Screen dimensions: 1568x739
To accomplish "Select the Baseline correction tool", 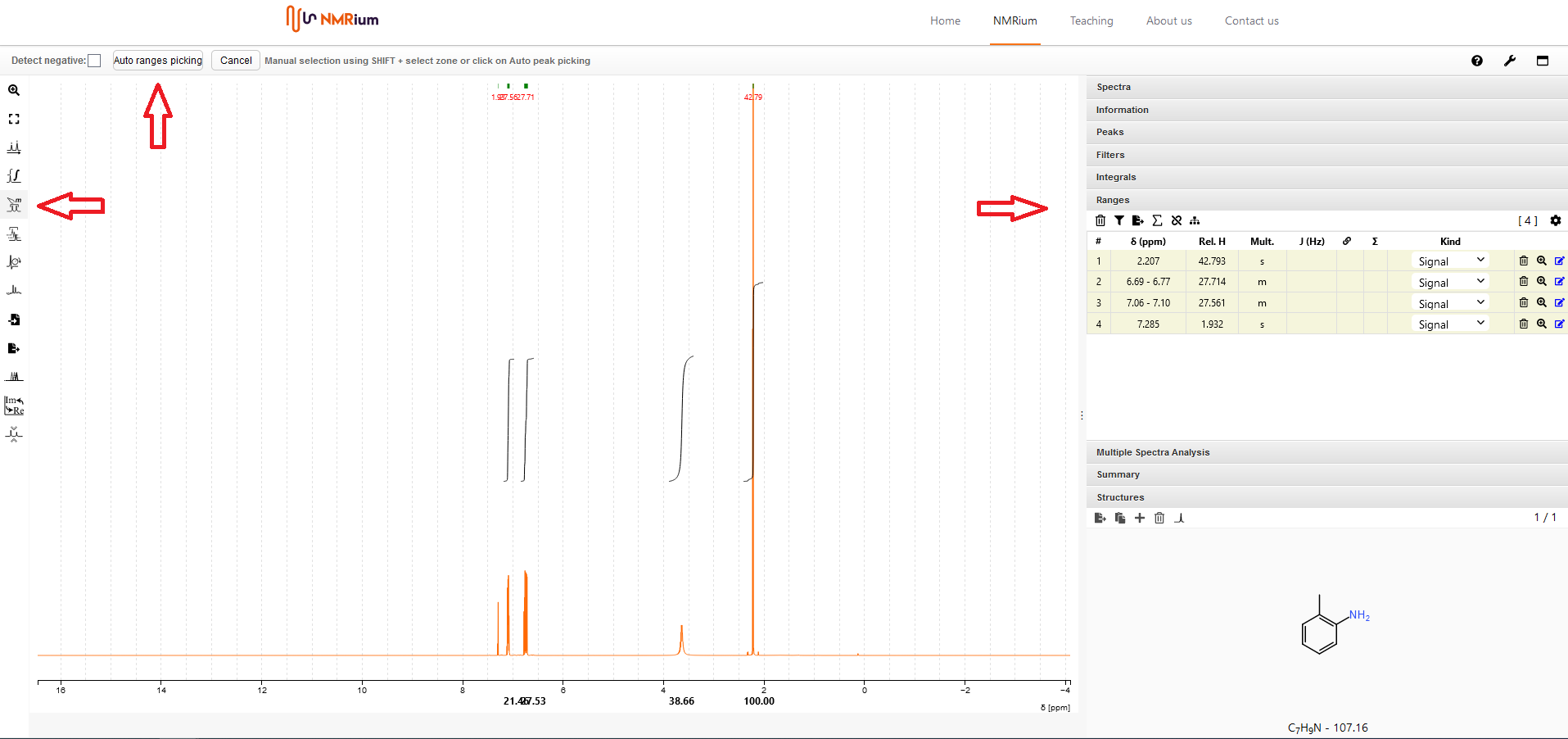I will point(14,291).
